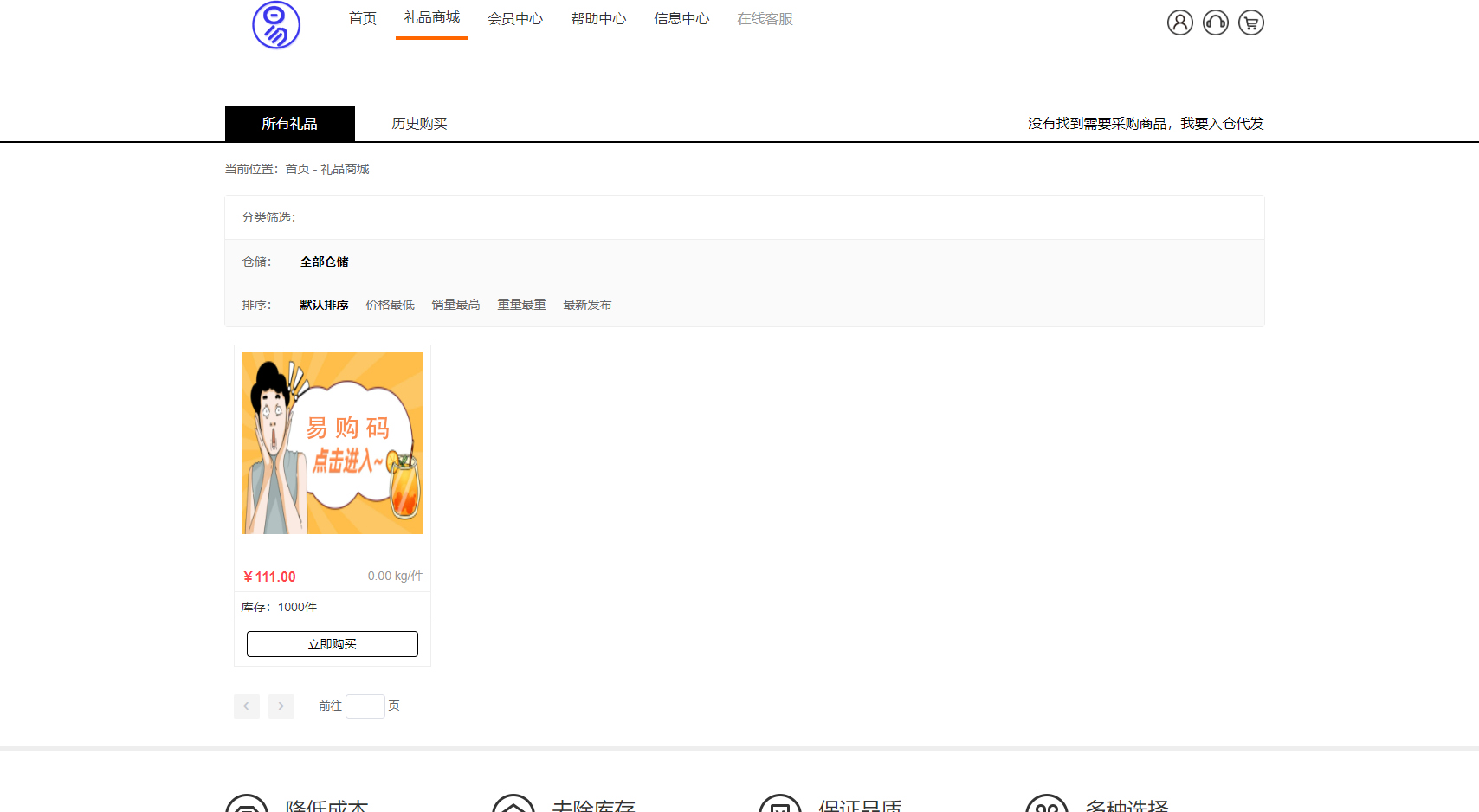Sort gifts by 销量最高
Screen dimensions: 1479x812
455,305
